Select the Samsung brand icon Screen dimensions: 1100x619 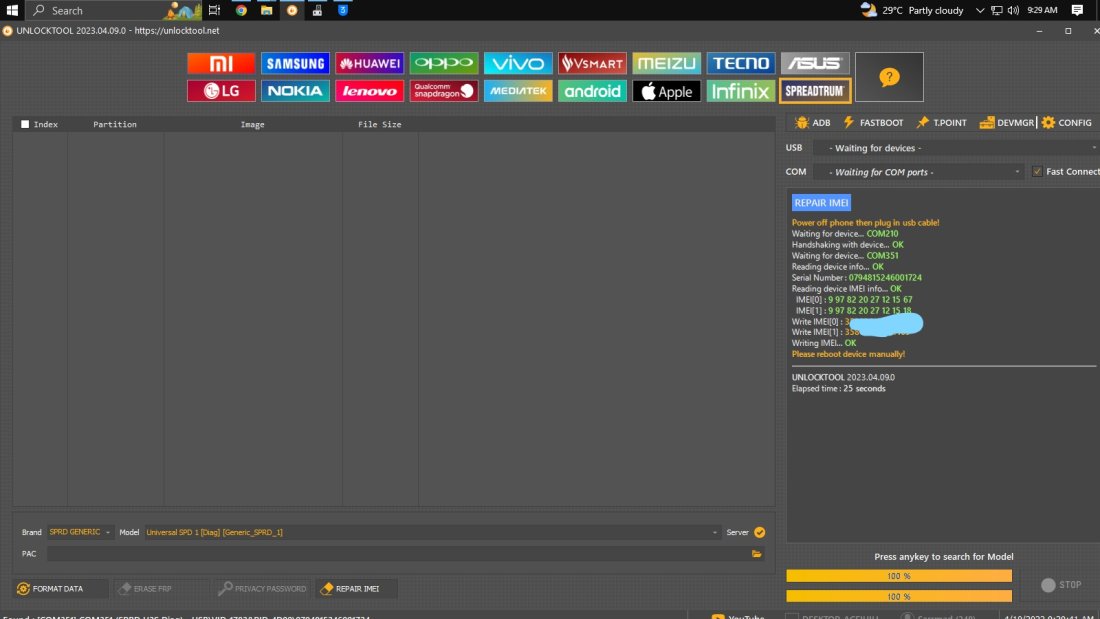295,63
